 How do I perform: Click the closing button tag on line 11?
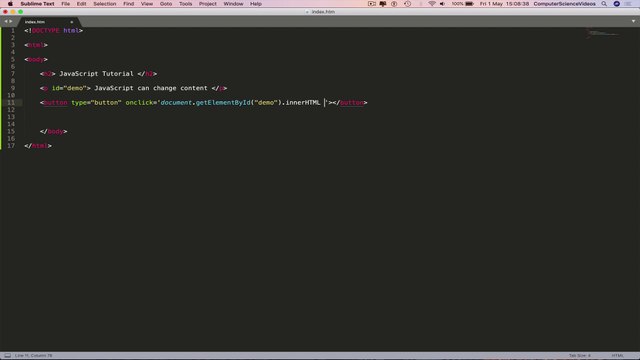click(x=350, y=102)
